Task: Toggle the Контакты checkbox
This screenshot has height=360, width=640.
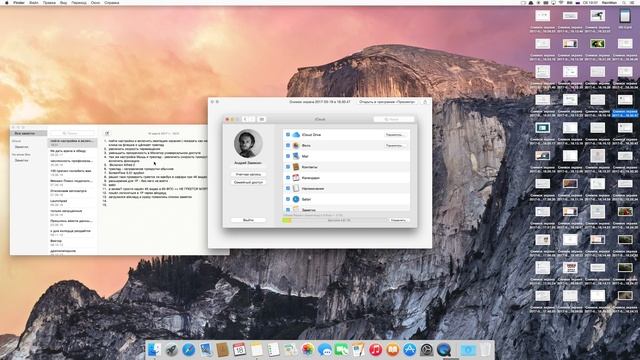Action: tap(288, 167)
